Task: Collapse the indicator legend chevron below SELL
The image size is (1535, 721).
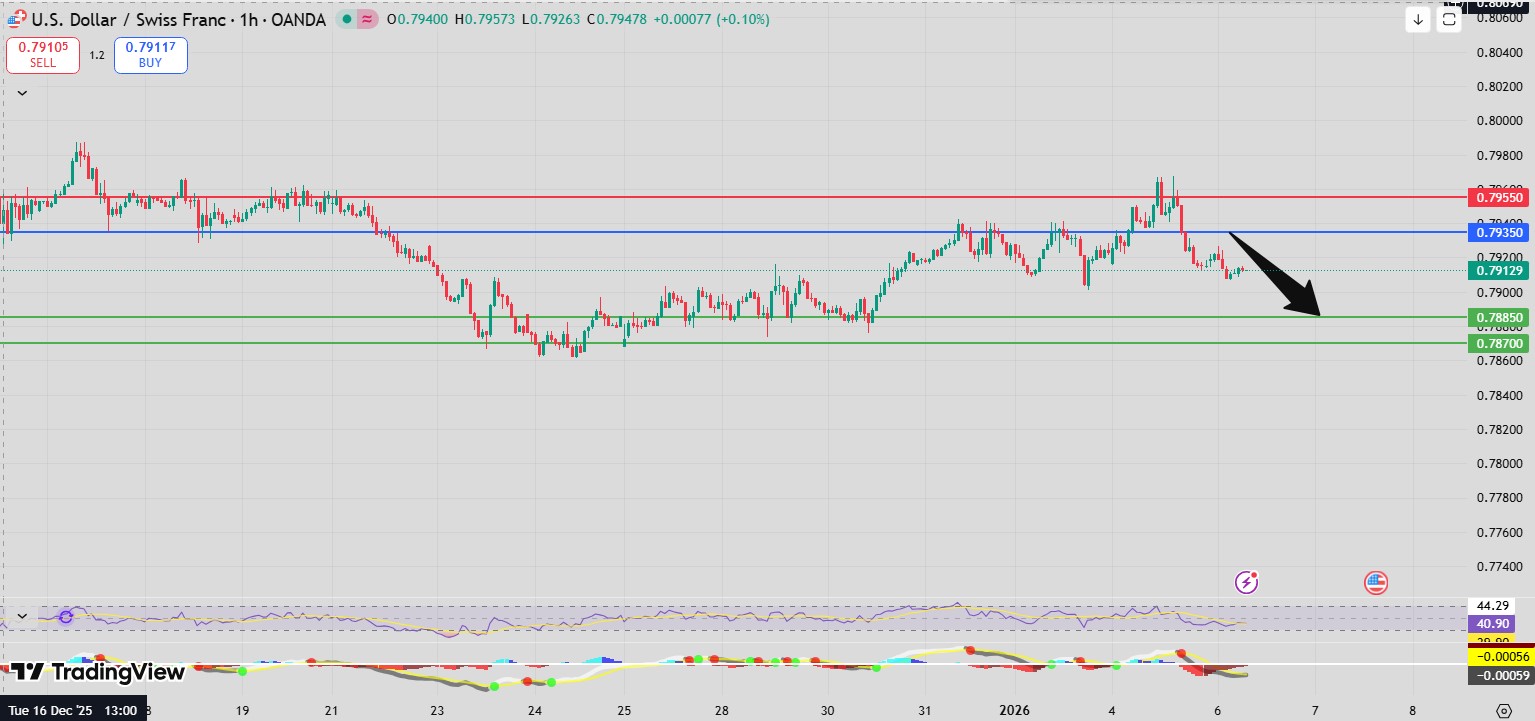Action: pyautogui.click(x=22, y=93)
